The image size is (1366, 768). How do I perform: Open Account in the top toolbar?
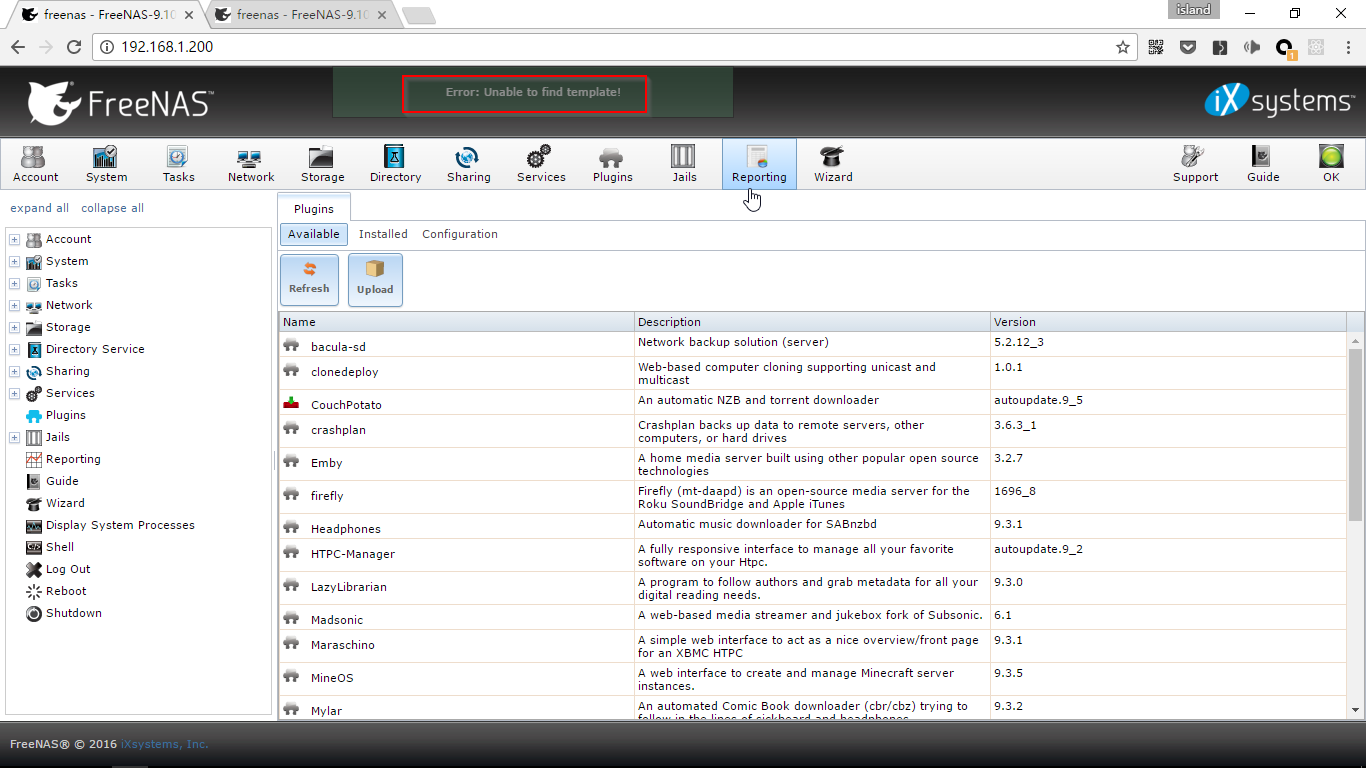click(36, 164)
